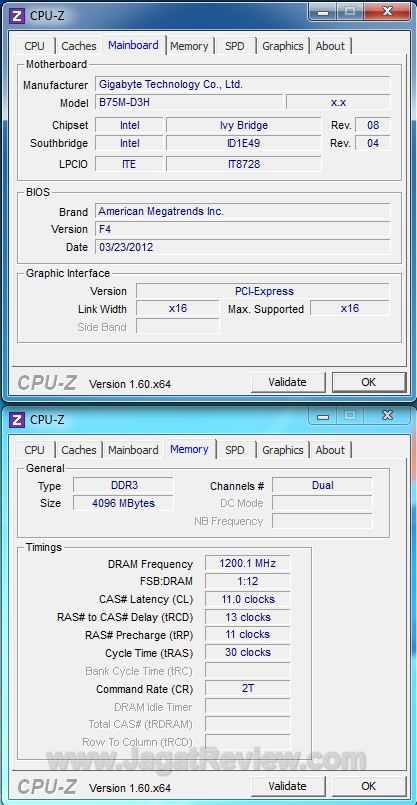Click the southbridge revision value 04
The width and height of the screenshot is (417, 805).
[373, 143]
